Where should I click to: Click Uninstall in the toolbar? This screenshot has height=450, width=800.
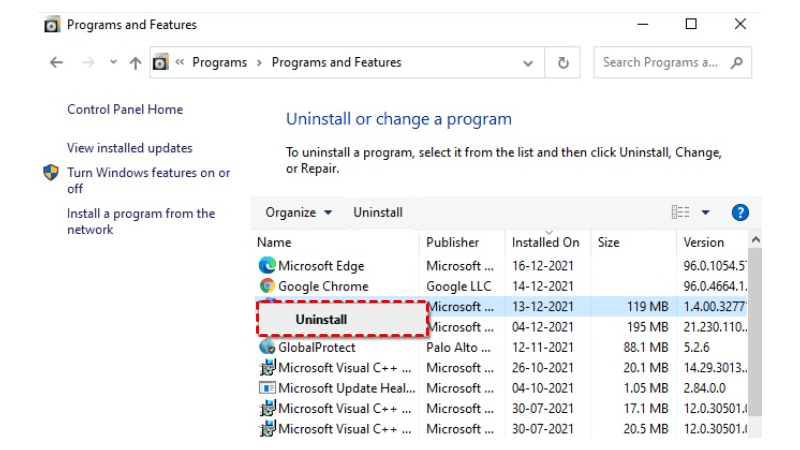click(x=378, y=212)
